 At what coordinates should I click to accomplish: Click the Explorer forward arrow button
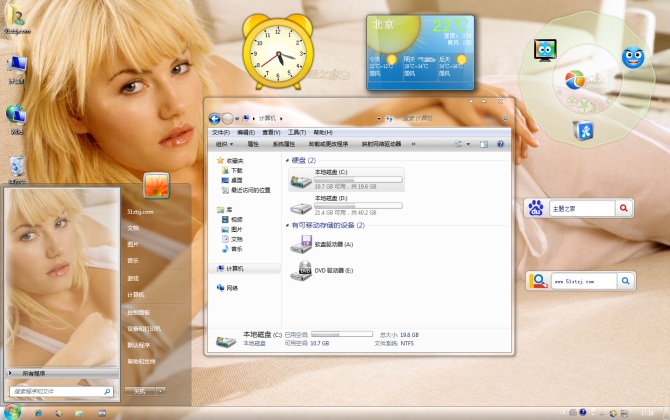click(x=228, y=118)
